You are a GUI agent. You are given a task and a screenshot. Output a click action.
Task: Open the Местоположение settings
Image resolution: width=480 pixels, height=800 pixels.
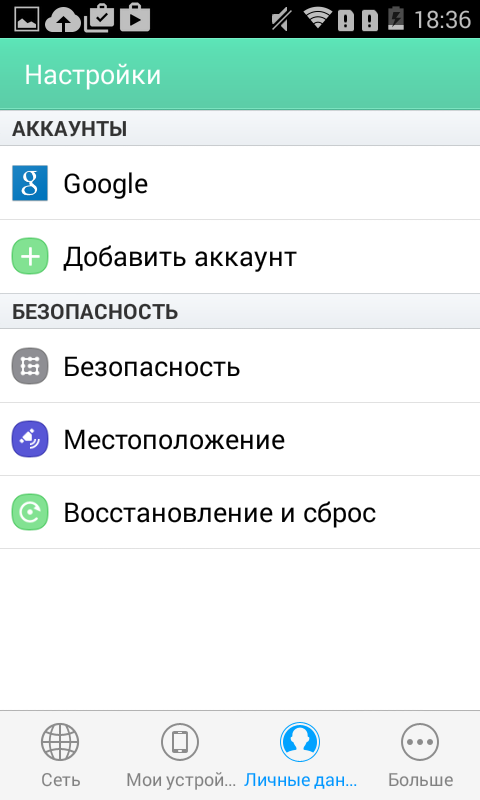pos(240,439)
